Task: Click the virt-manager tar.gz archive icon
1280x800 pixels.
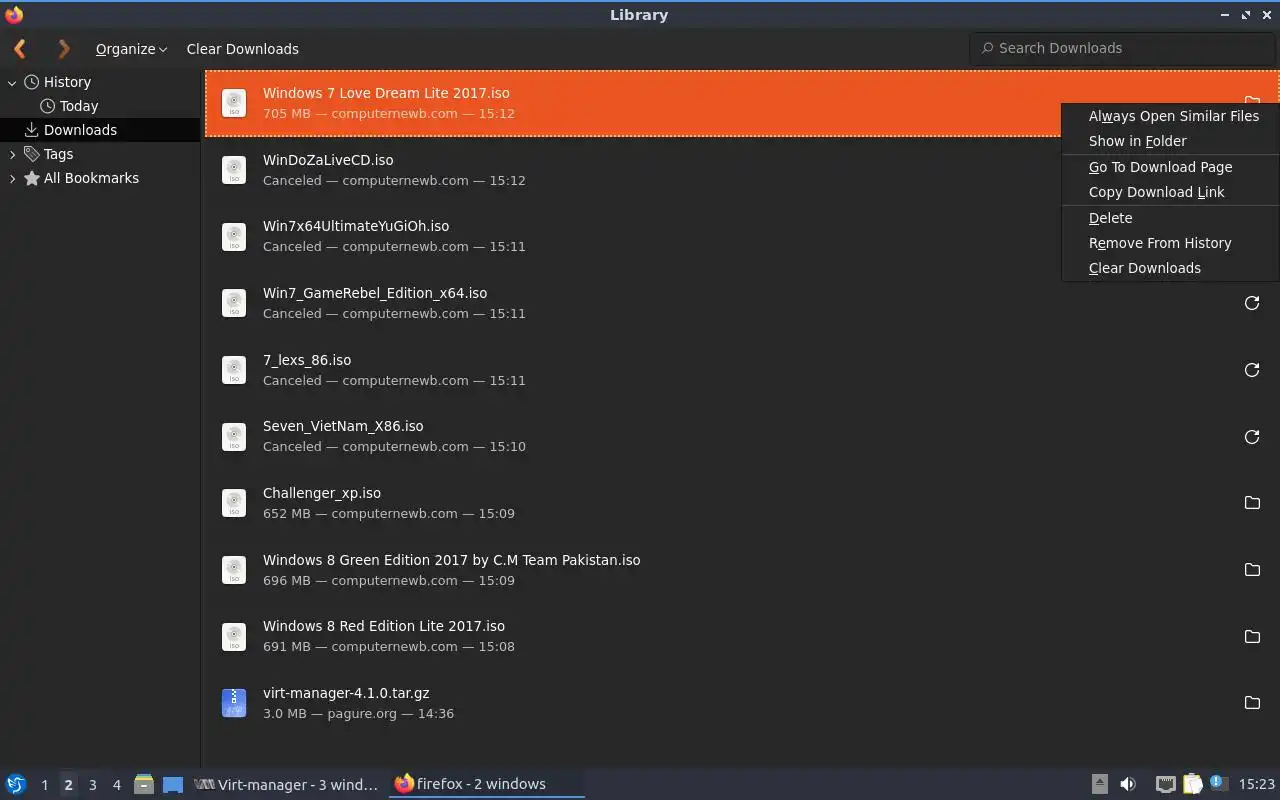Action: [234, 703]
